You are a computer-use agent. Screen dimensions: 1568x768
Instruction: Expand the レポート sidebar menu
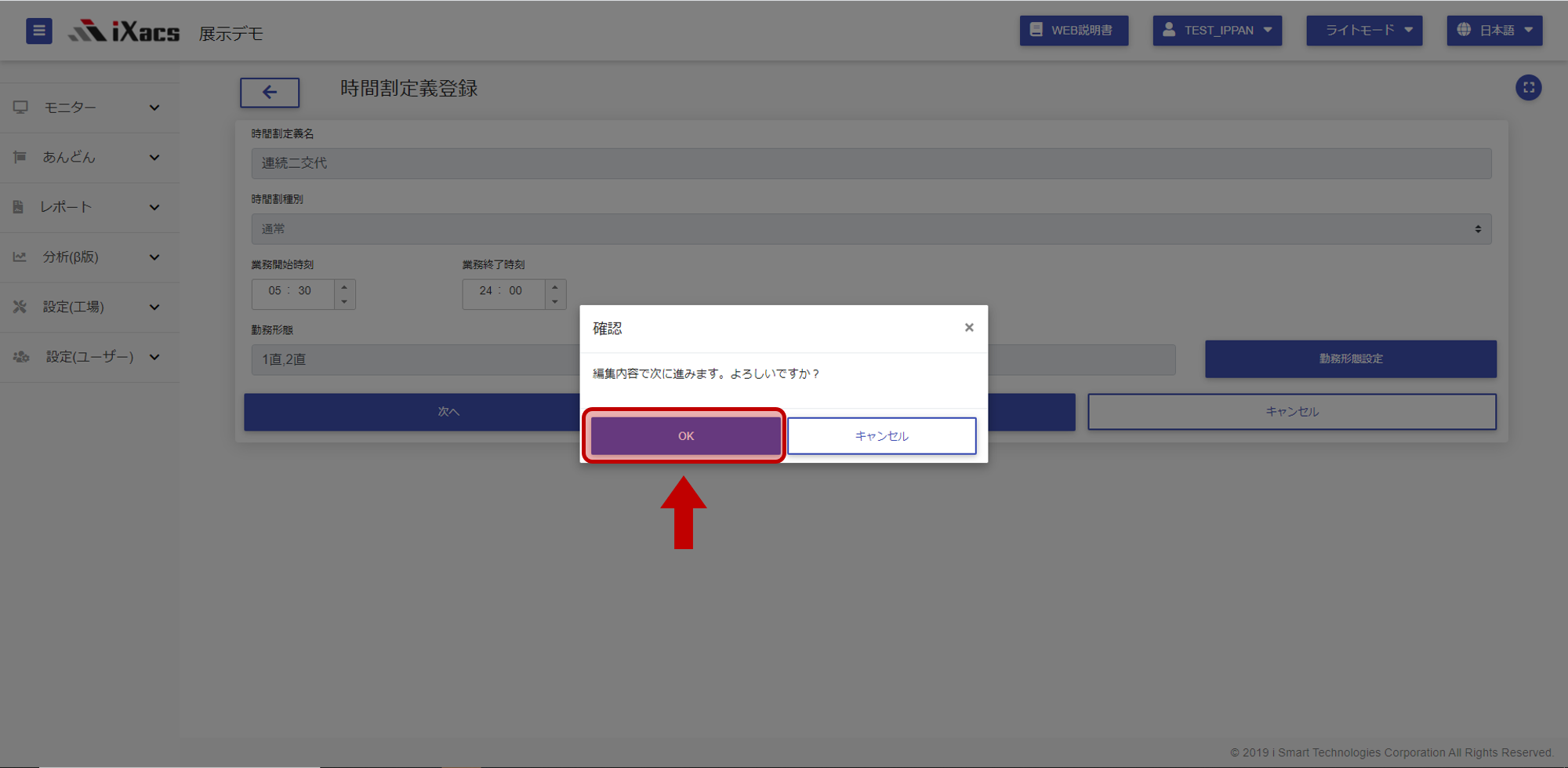89,207
